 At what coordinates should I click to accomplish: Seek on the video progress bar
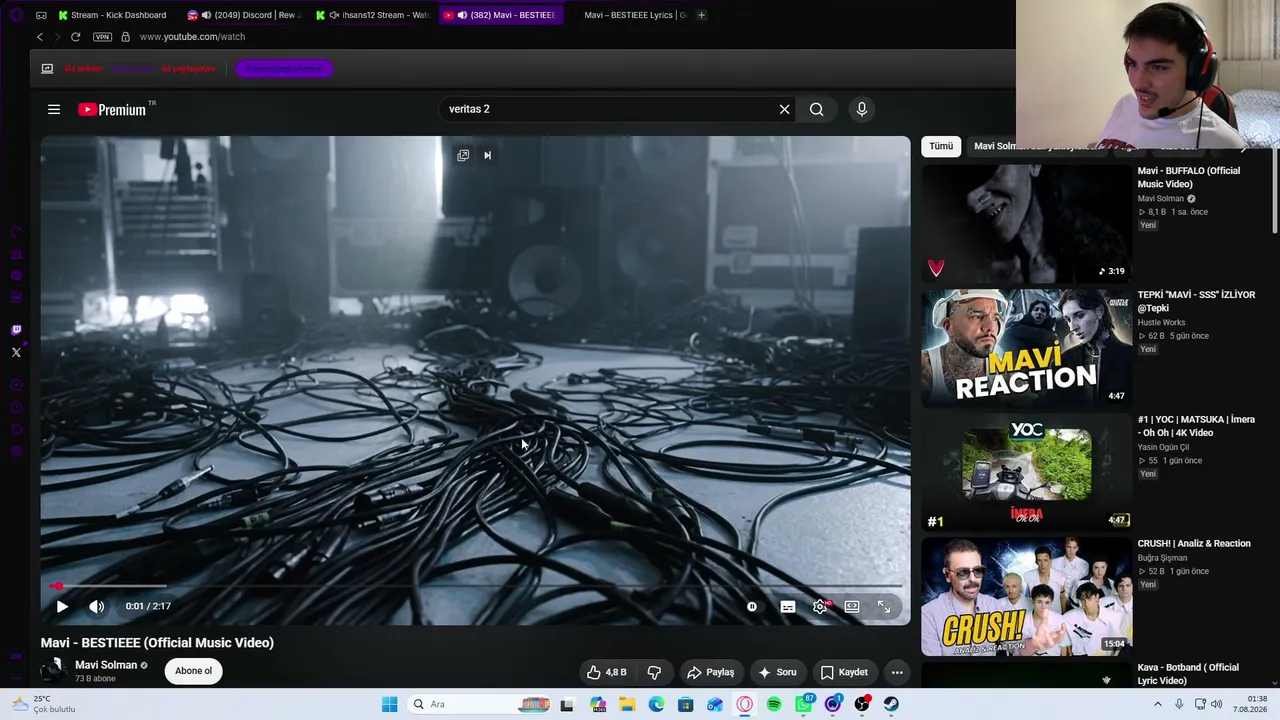[x=475, y=586]
